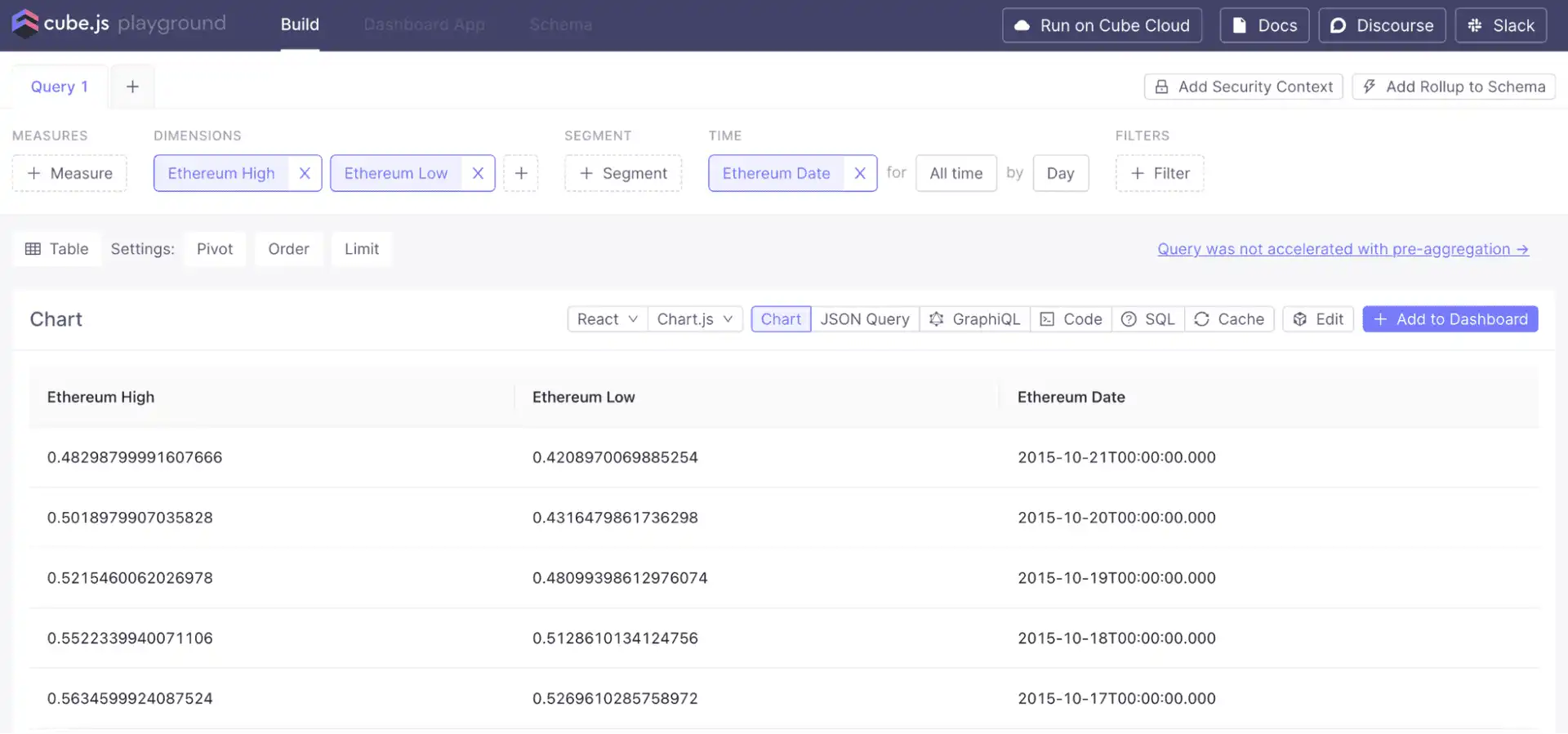Remove the Ethereum Date time dimension
This screenshot has width=1568, height=734.
859,173
